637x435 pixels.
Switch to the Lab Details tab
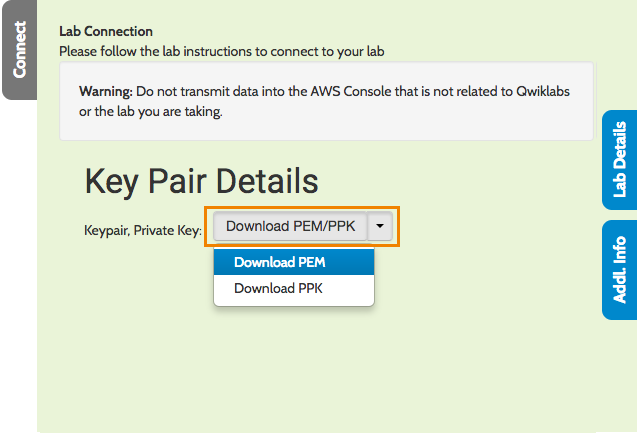pos(619,159)
